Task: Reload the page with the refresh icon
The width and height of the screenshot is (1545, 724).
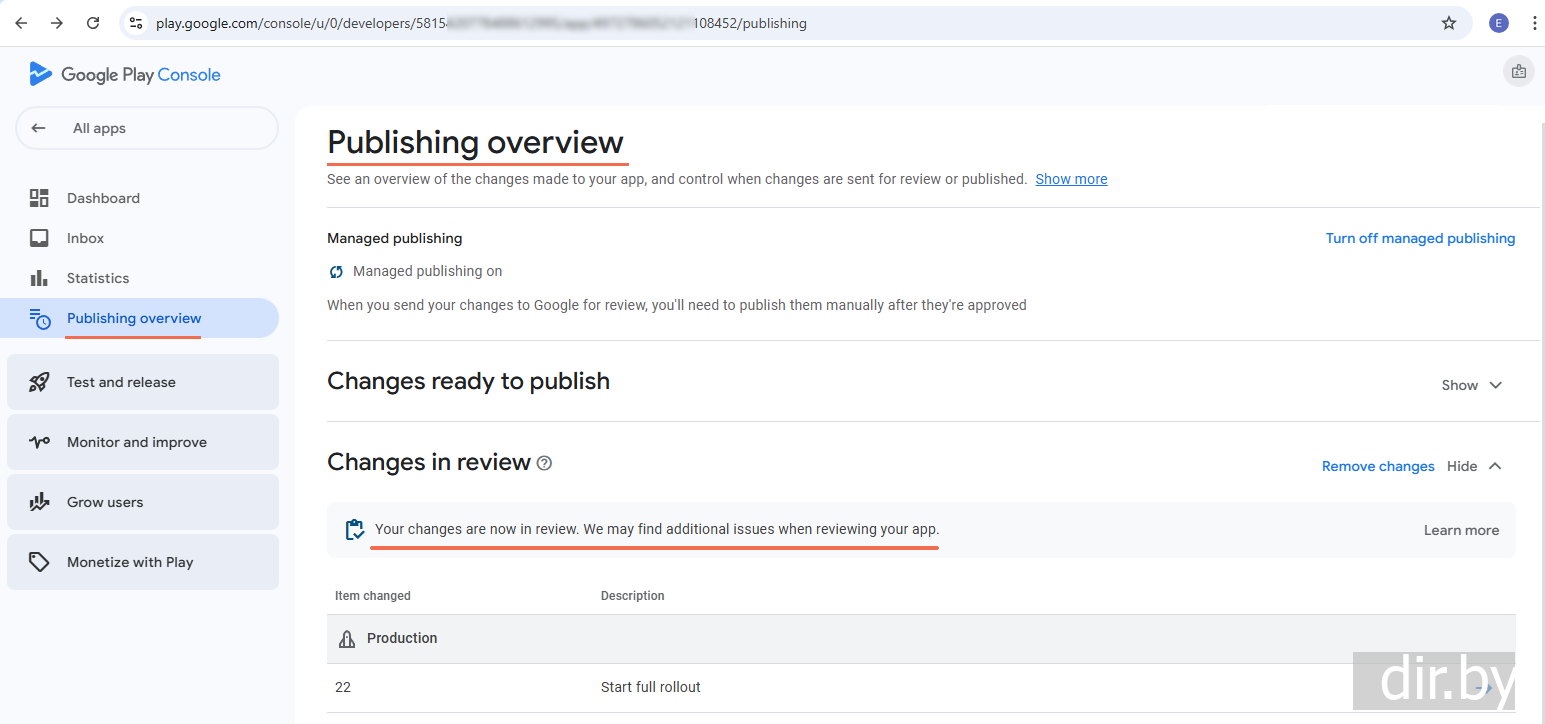Action: (x=93, y=23)
